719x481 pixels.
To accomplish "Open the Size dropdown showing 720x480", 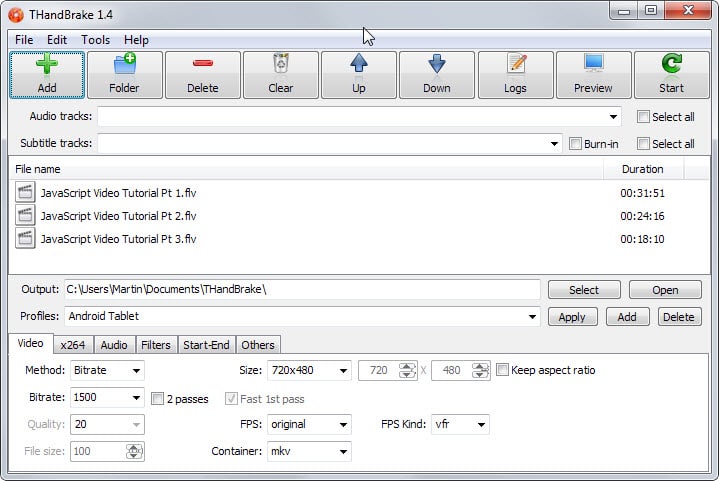I will click(x=309, y=370).
